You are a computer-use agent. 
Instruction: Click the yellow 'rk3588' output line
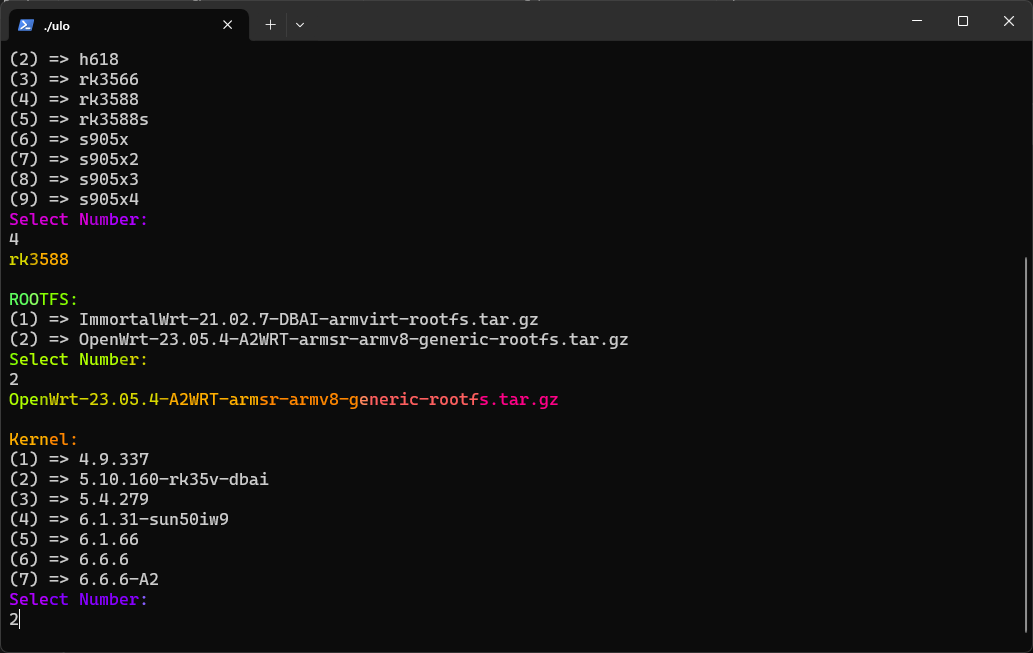(39, 260)
